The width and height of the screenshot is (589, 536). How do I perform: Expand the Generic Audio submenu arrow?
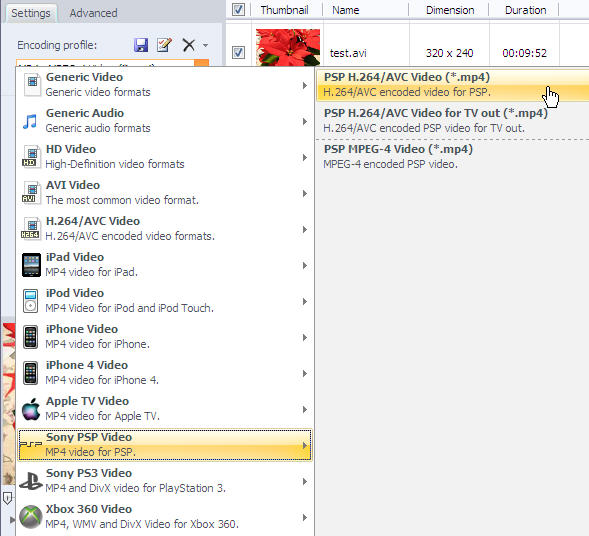(x=305, y=122)
